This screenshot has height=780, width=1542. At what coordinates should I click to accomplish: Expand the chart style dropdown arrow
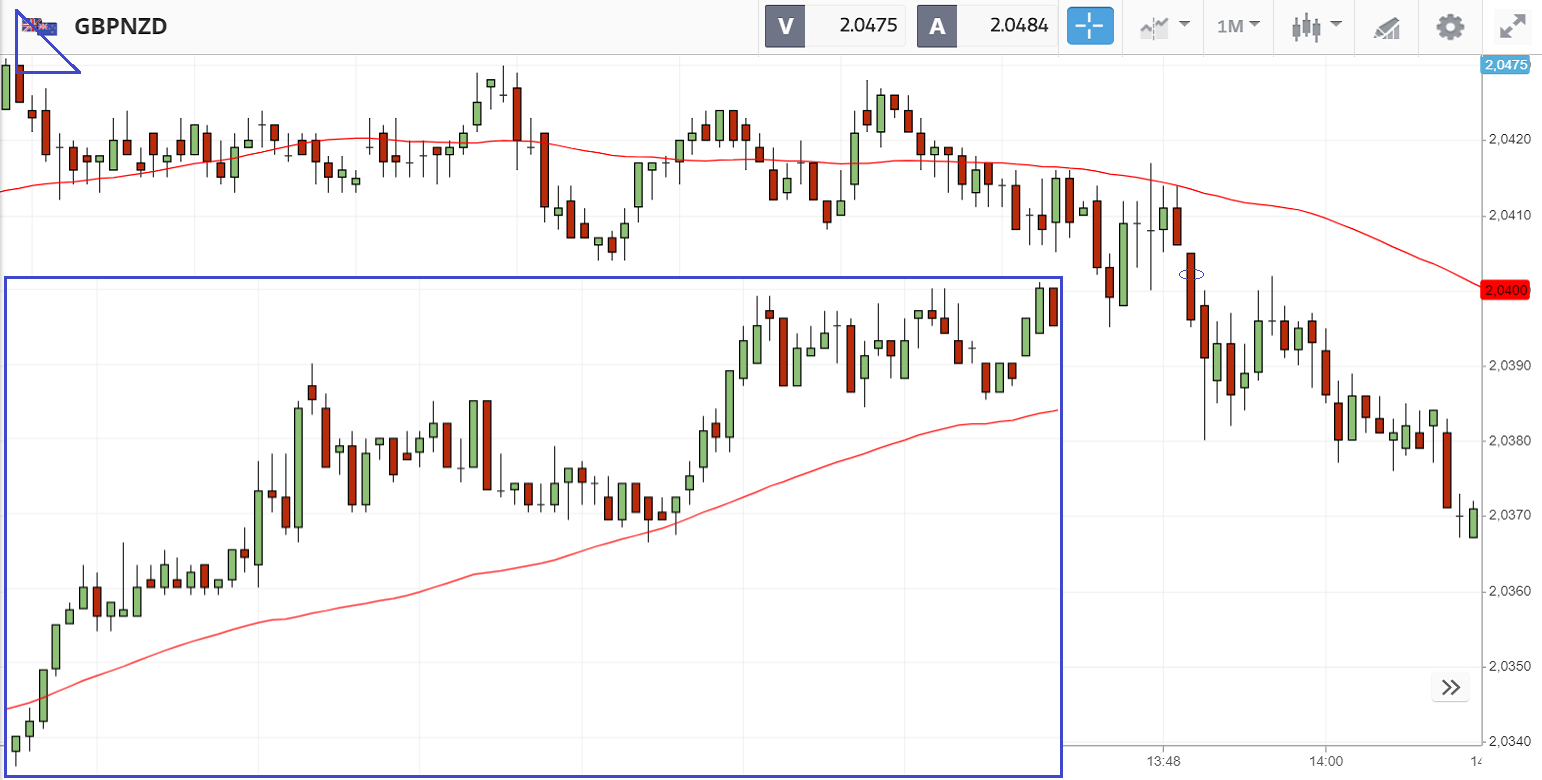click(x=1335, y=24)
